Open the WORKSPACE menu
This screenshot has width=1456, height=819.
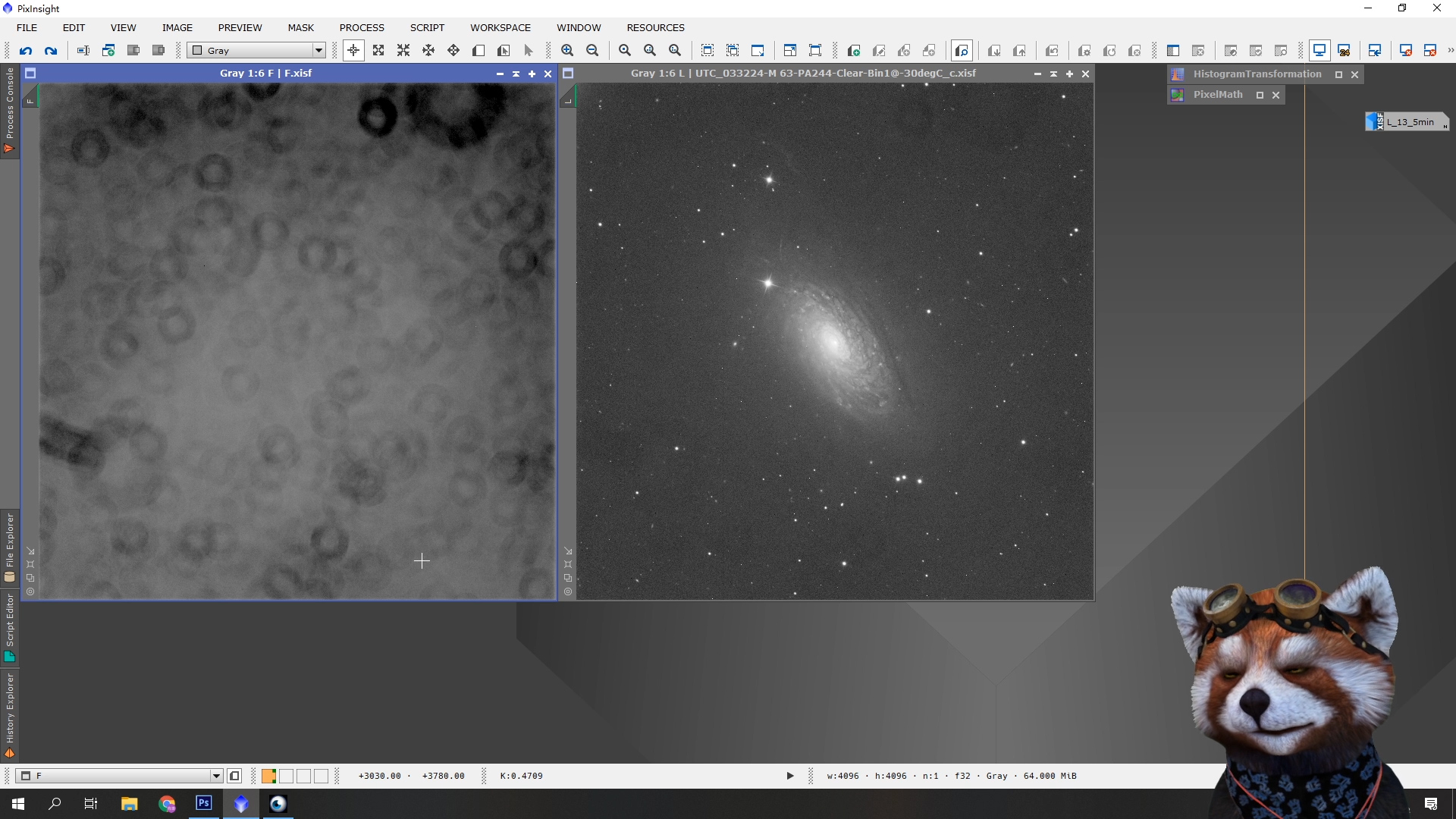[x=500, y=27]
